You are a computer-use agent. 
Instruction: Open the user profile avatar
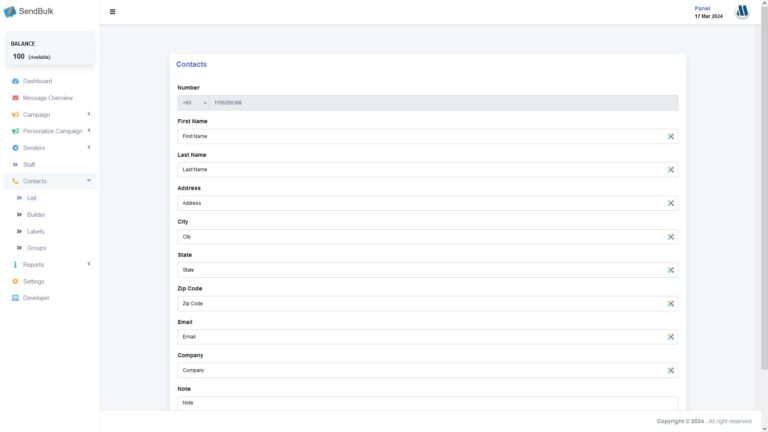(742, 11)
